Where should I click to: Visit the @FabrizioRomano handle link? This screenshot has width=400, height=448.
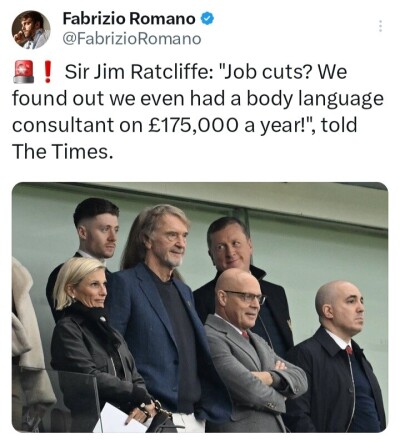pyautogui.click(x=132, y=39)
